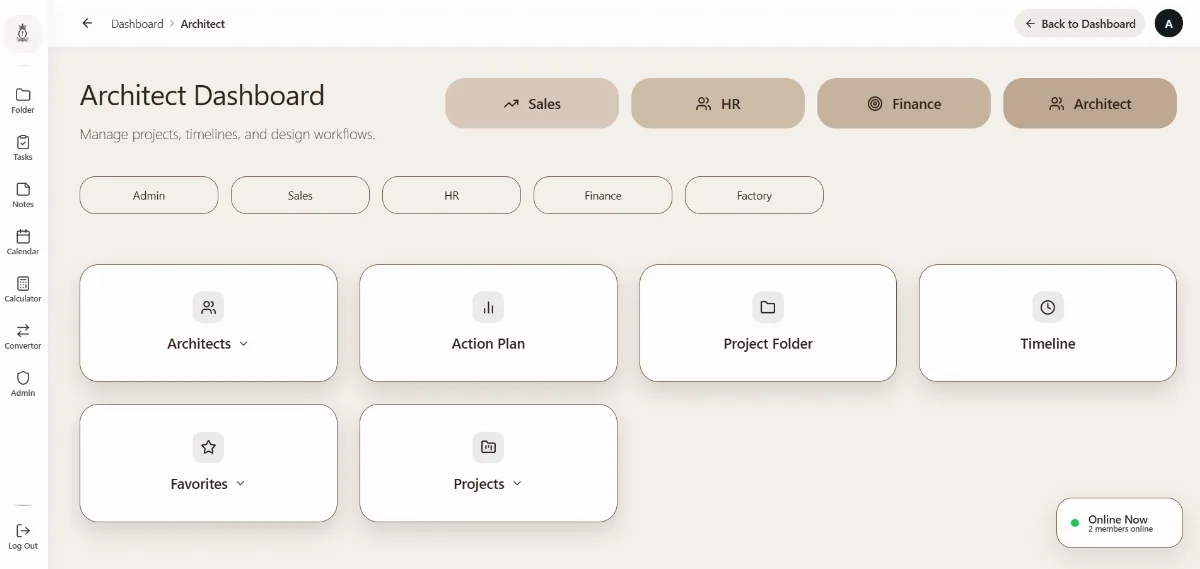1200x569 pixels.
Task: Click the people icon in the HR tab
Action: (x=704, y=104)
